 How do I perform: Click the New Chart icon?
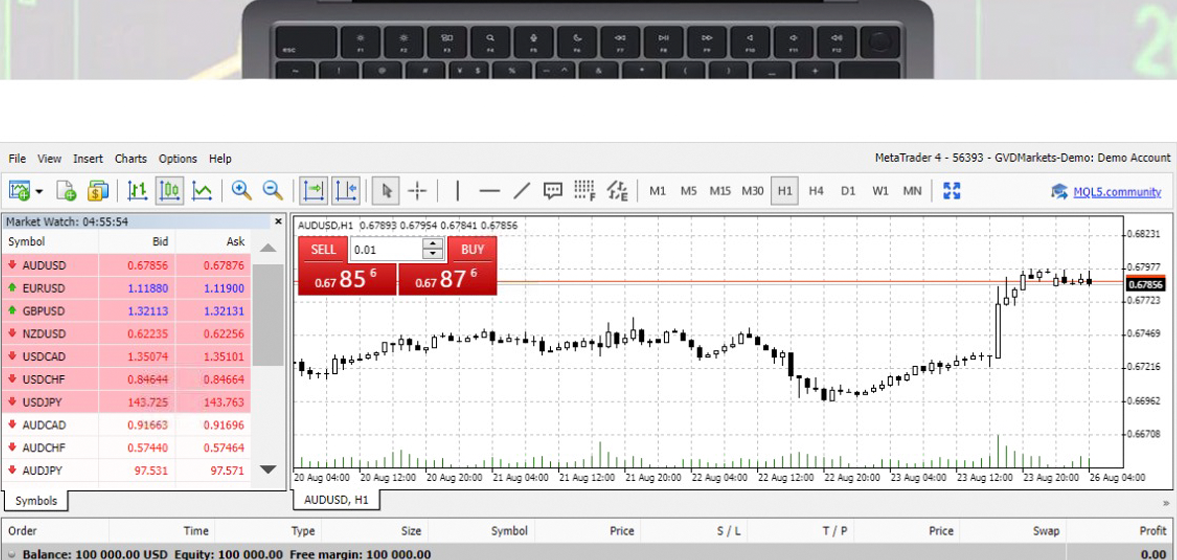pyautogui.click(x=19, y=191)
